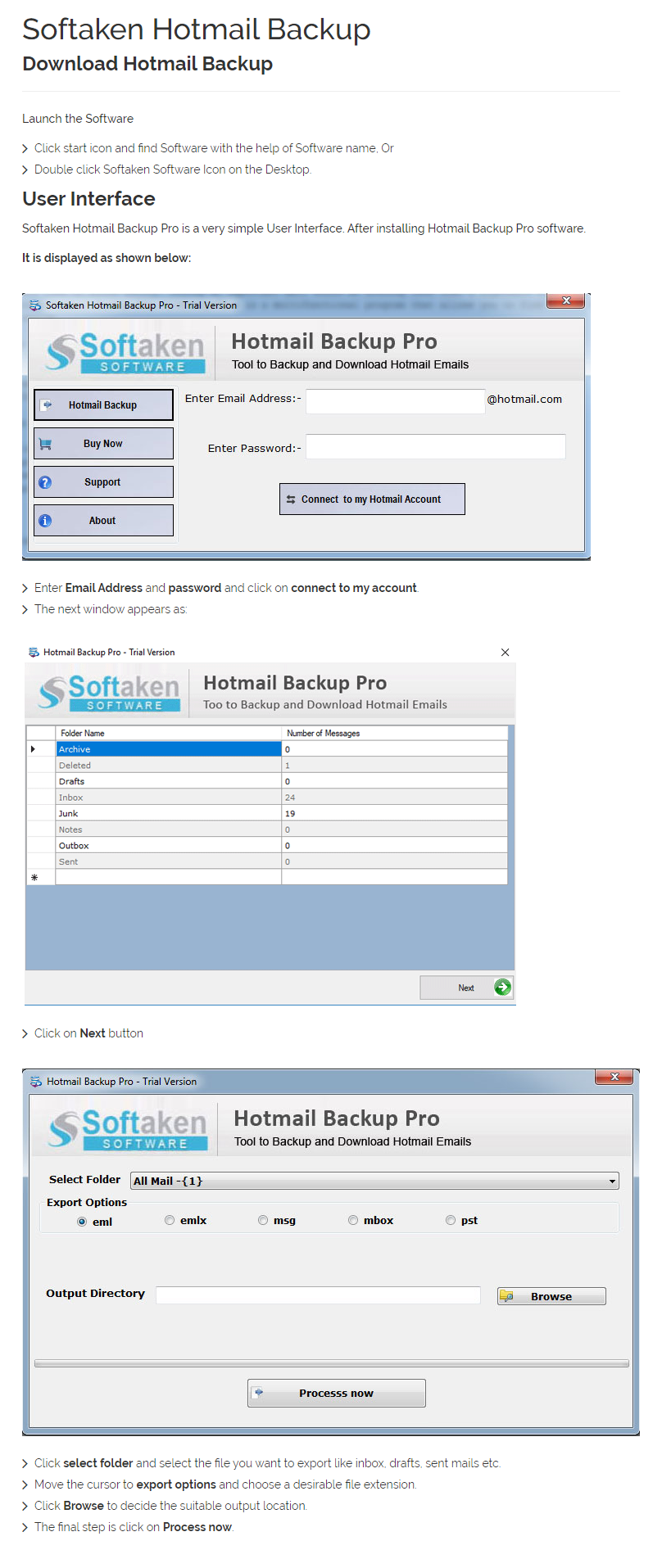Focus the Enter Password field
Screen dimensions: 662x1568
[x=436, y=446]
